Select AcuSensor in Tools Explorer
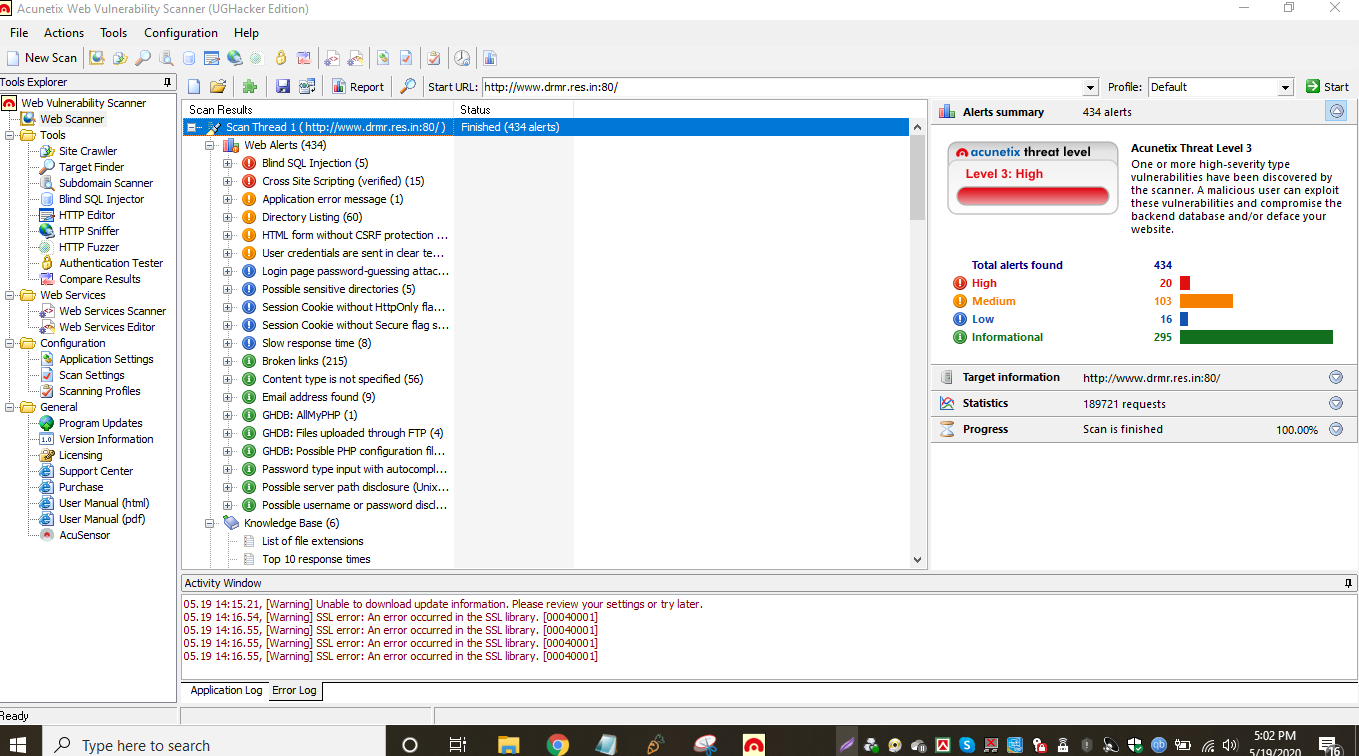The height and width of the screenshot is (756, 1359). coord(84,535)
